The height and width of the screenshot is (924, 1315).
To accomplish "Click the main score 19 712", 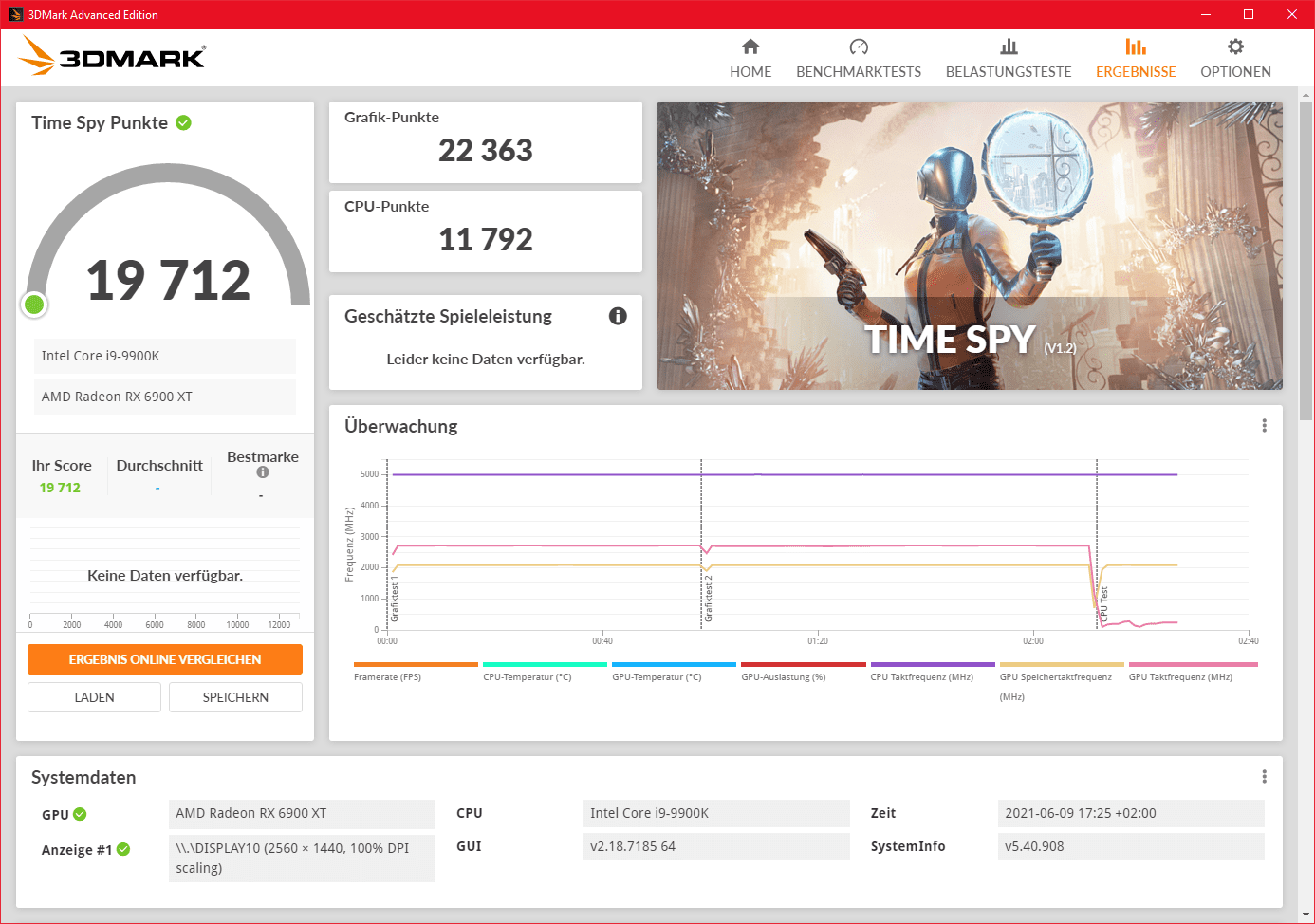I will 168,281.
